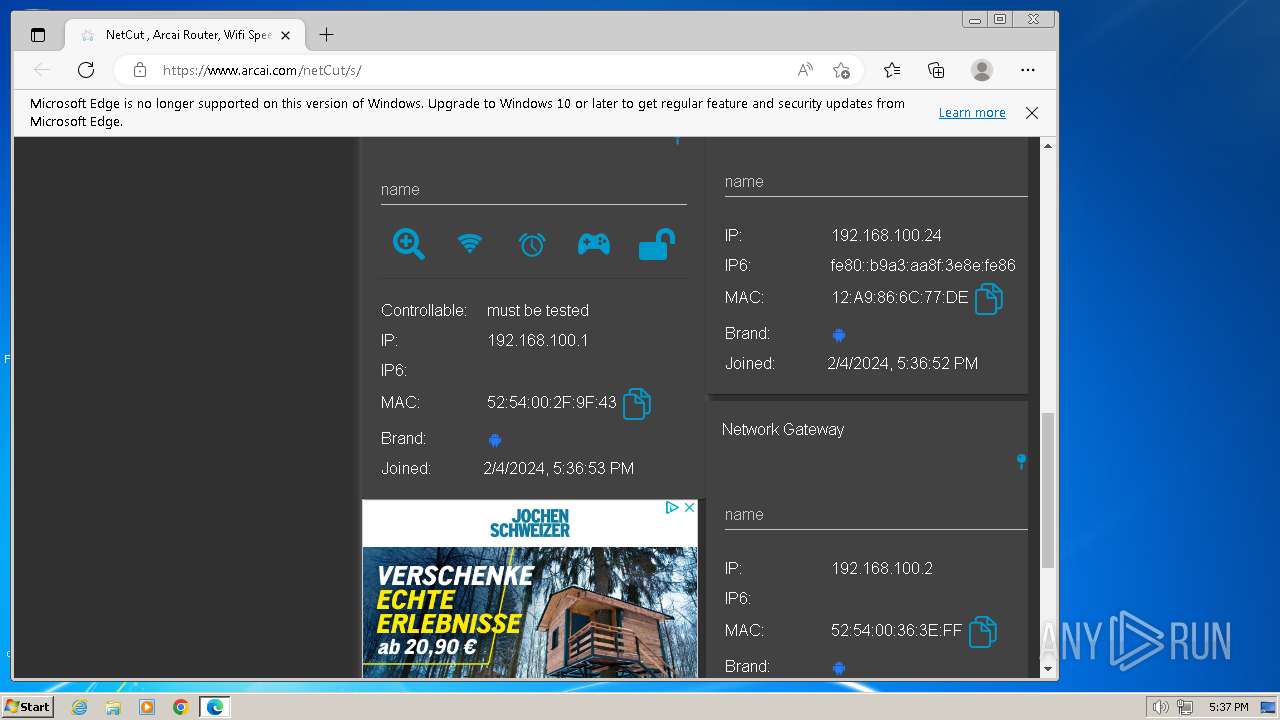Click the name field above 192.168.100.1

pyautogui.click(x=533, y=189)
